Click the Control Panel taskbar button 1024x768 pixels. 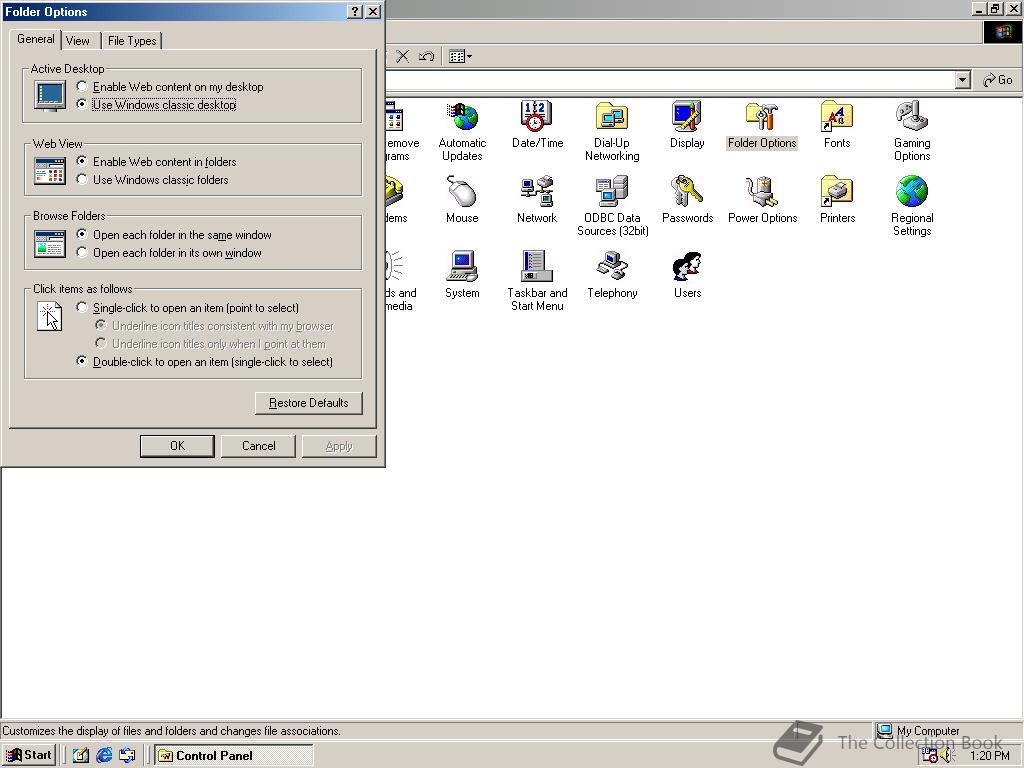click(x=234, y=756)
